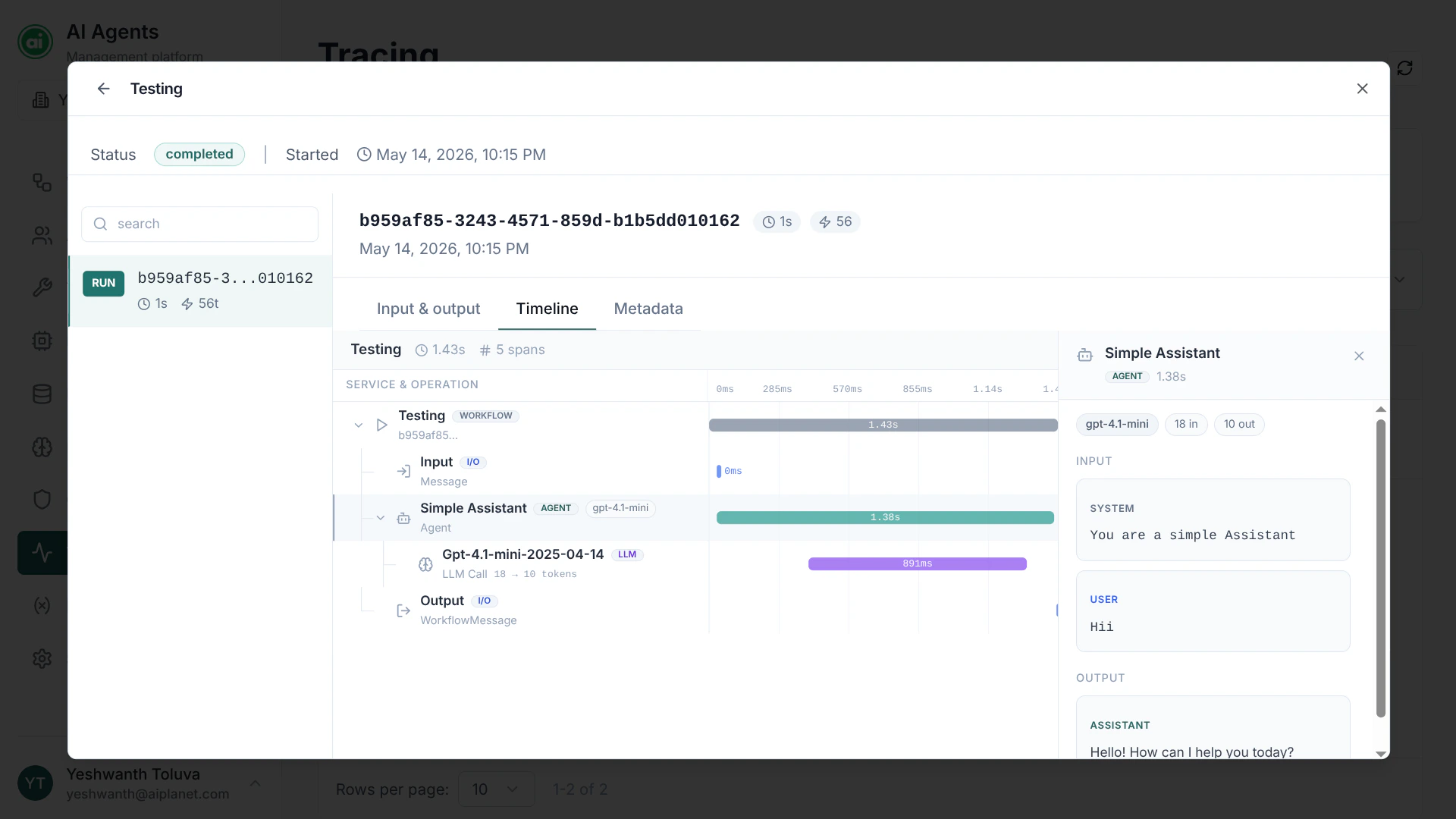Click the clock icon next to start time
The width and height of the screenshot is (1456, 819).
(364, 155)
